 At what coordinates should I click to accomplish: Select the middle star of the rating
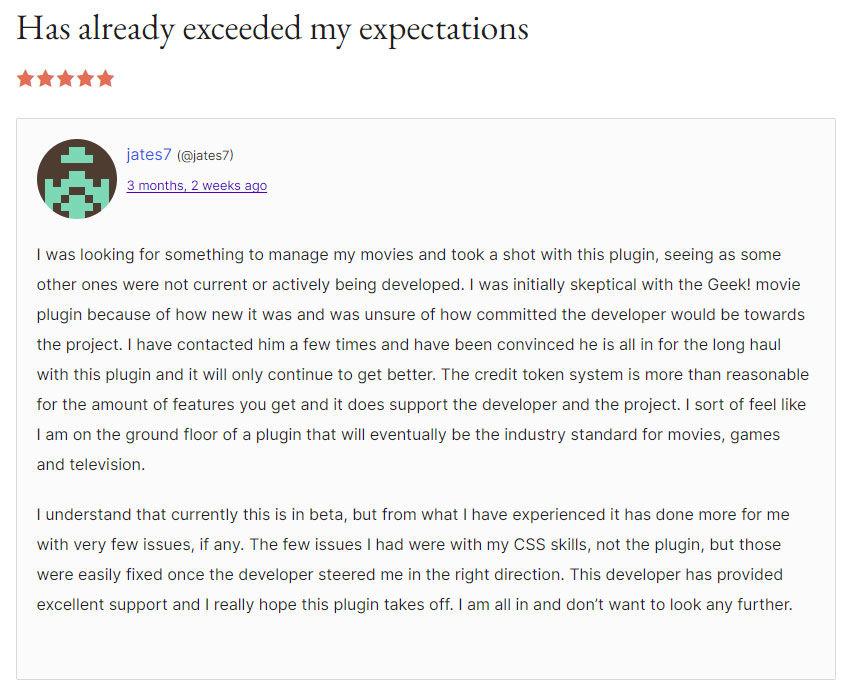(66, 78)
